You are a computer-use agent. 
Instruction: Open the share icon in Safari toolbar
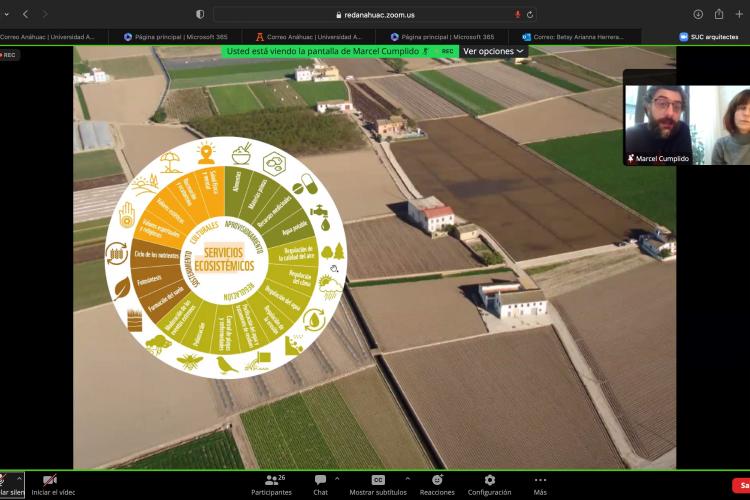tap(718, 14)
